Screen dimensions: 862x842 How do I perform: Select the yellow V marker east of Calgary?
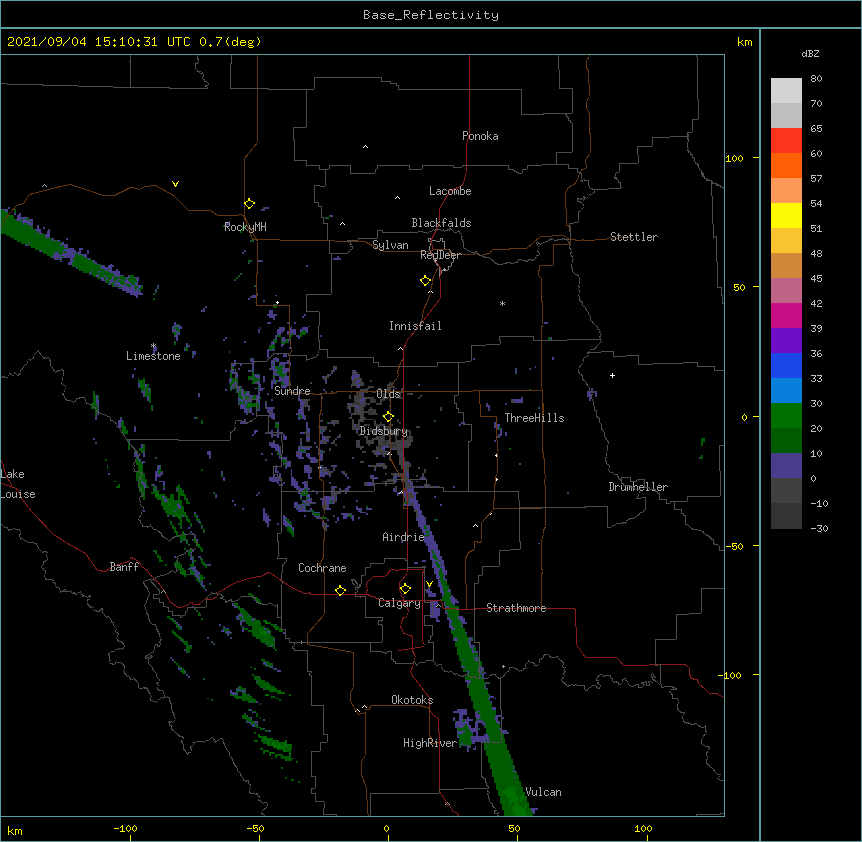tap(429, 584)
